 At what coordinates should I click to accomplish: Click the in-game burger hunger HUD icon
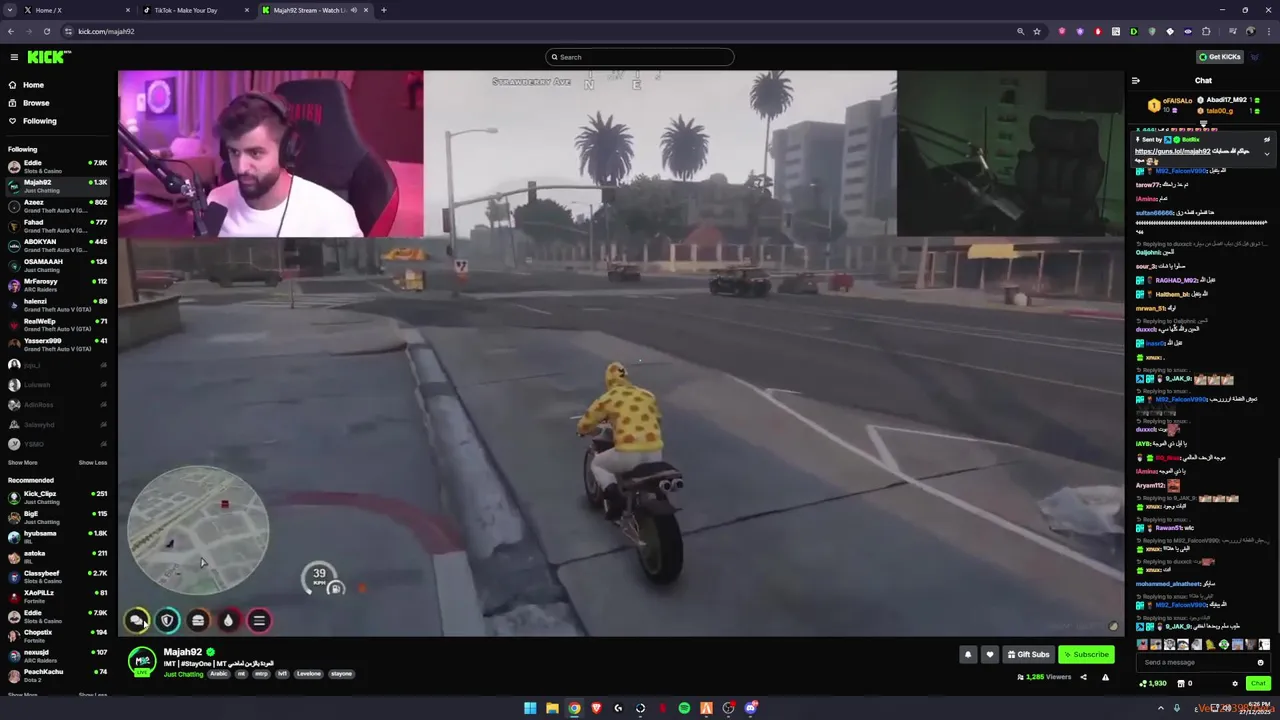point(198,621)
